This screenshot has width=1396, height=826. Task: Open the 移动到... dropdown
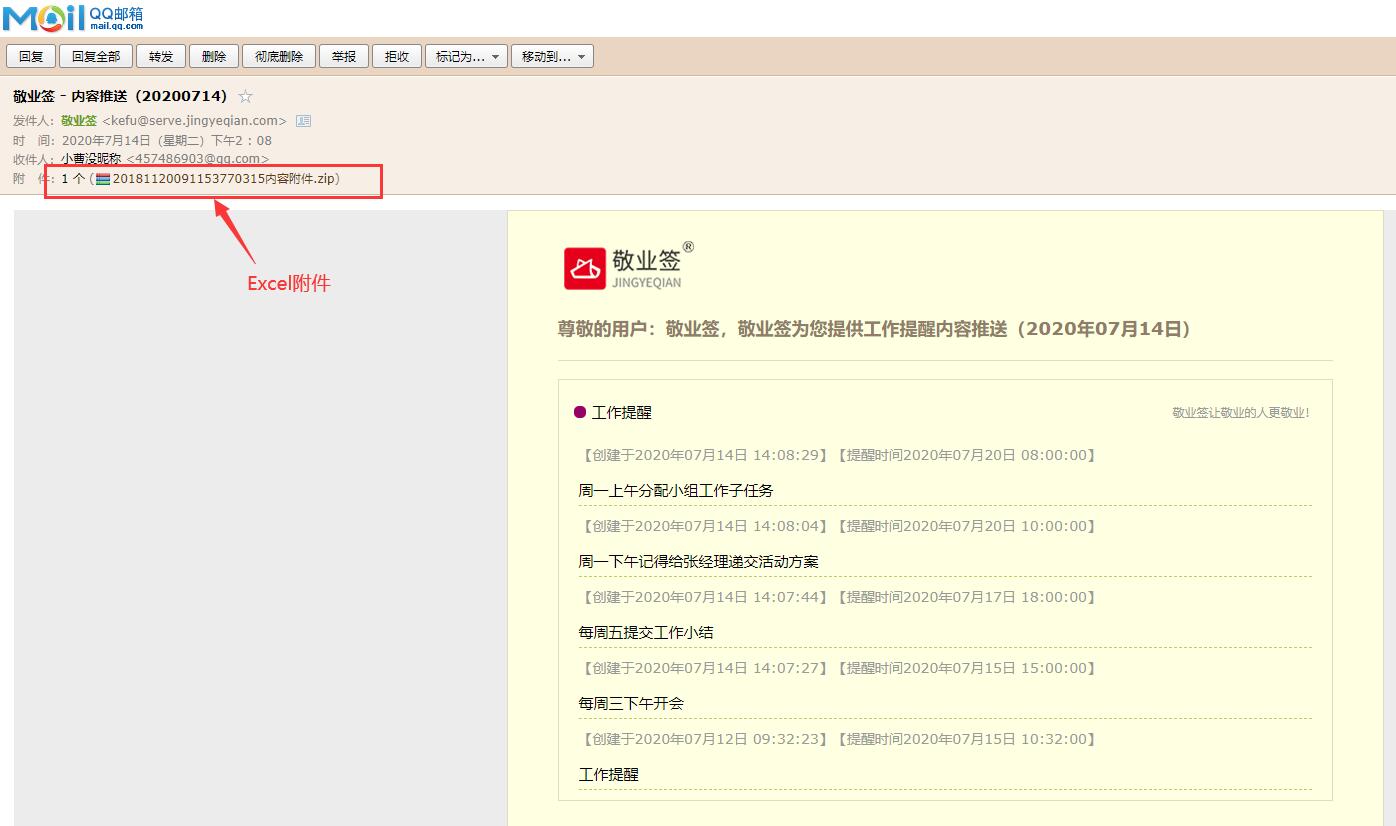click(x=552, y=56)
